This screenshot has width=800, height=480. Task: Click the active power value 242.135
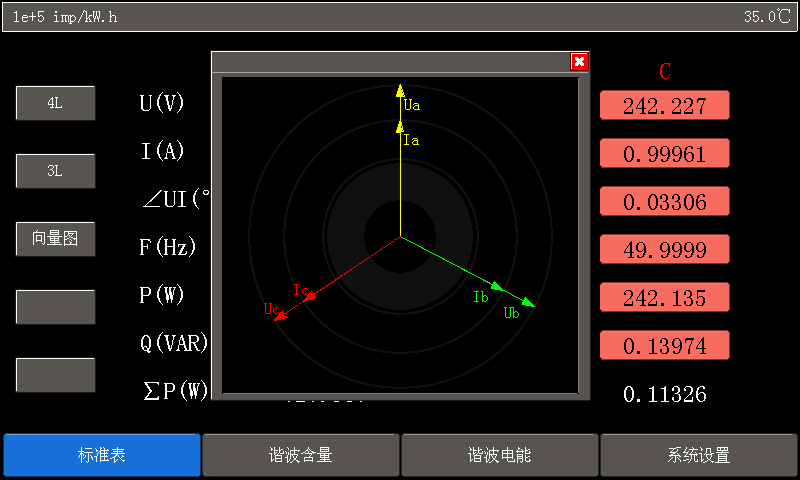point(664,297)
